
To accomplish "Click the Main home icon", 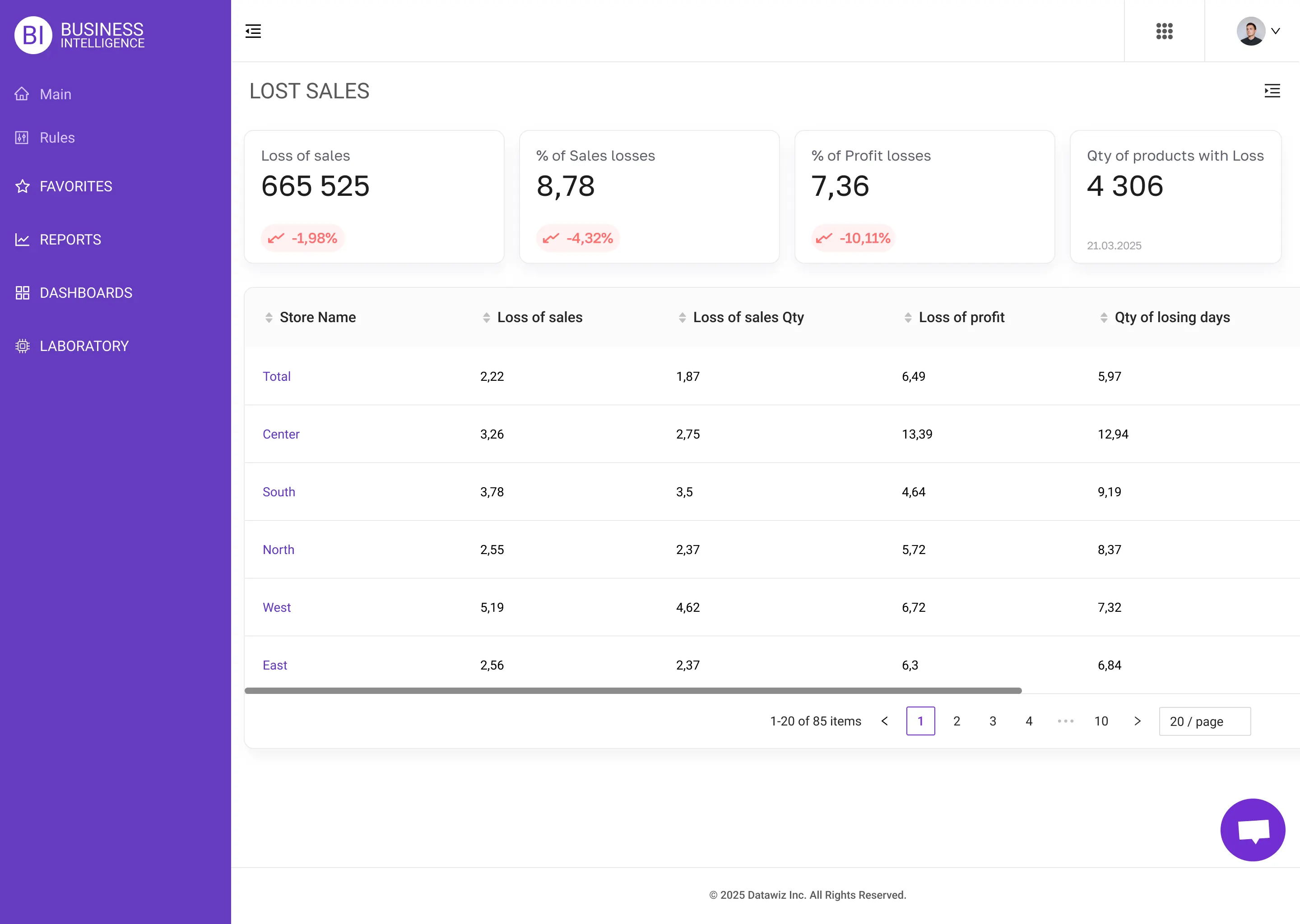I will point(22,94).
